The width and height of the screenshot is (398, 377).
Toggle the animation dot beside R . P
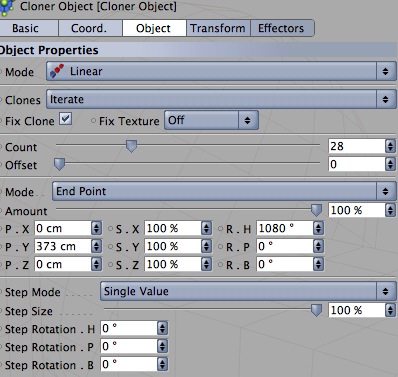(x=220, y=247)
